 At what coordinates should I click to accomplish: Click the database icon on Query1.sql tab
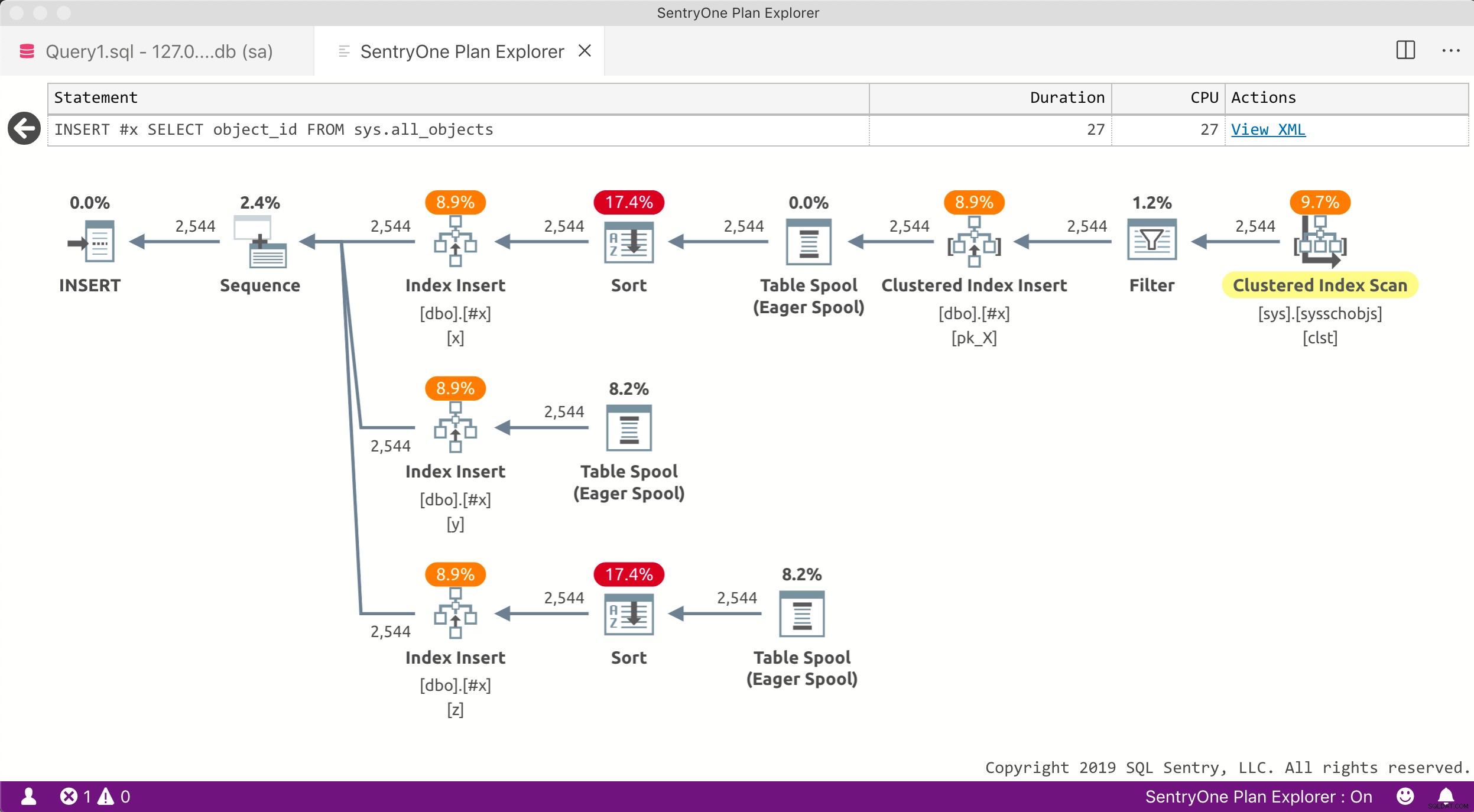click(x=27, y=51)
